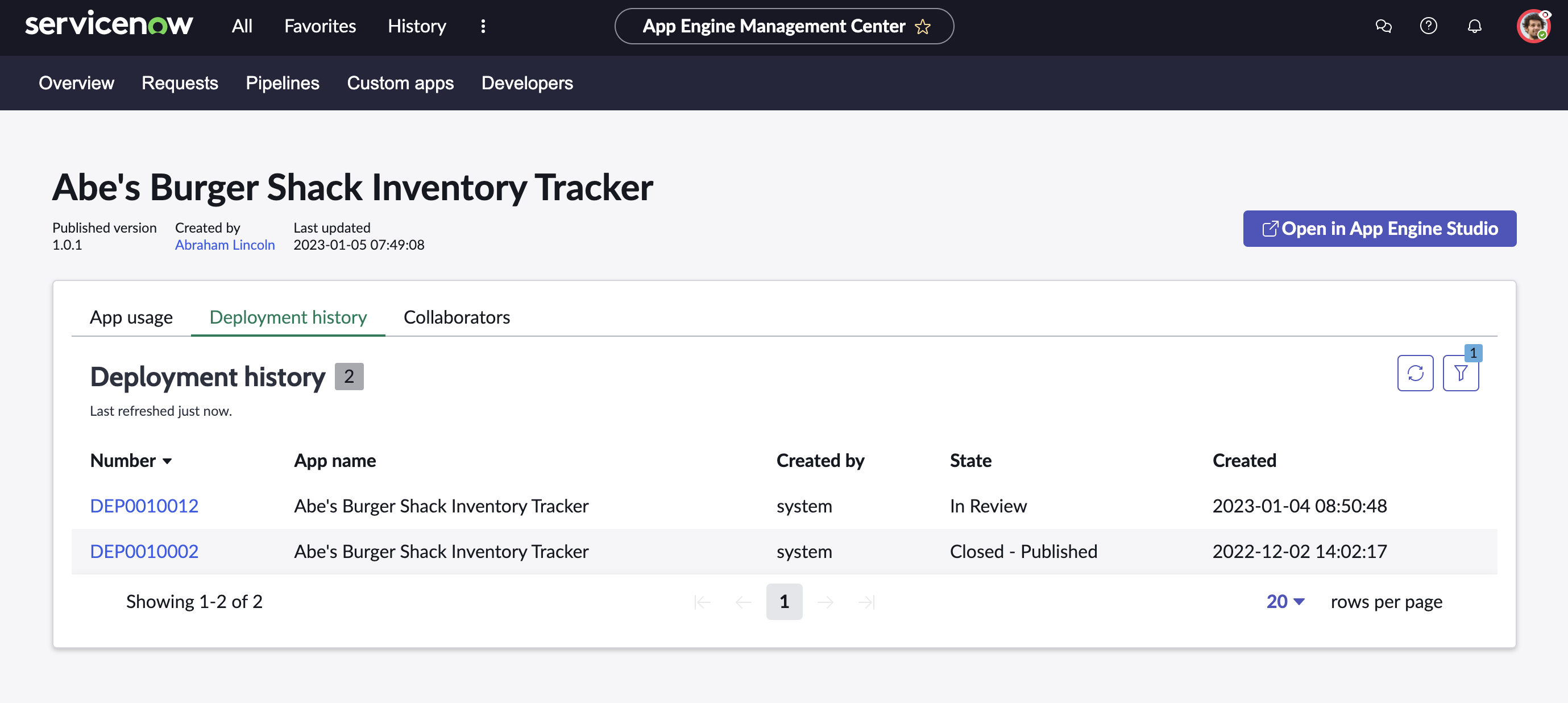
Task: Click the In Review state cell
Action: tap(988, 506)
